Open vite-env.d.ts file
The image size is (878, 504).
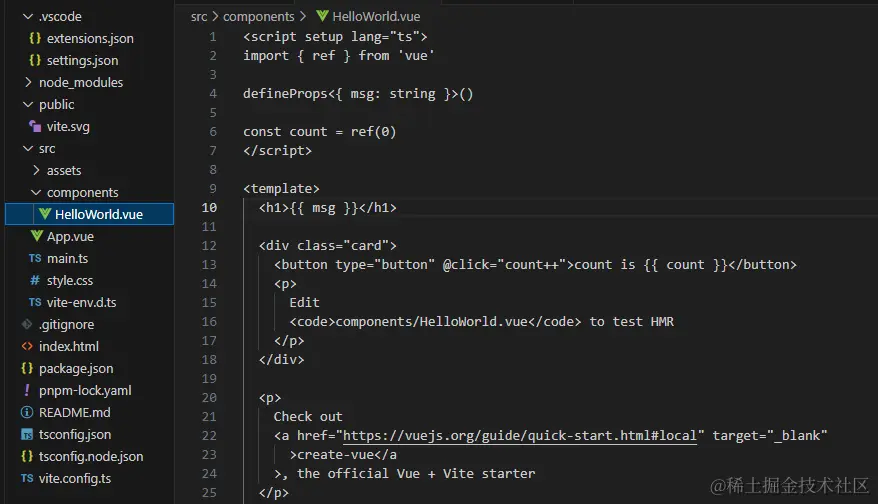coord(81,302)
